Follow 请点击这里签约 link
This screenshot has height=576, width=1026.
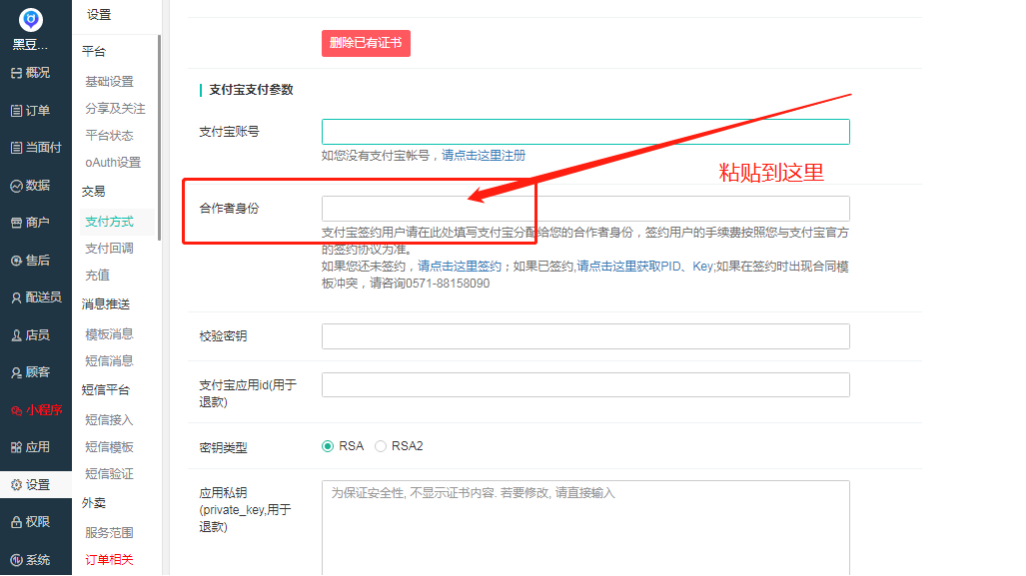pyautogui.click(x=459, y=266)
